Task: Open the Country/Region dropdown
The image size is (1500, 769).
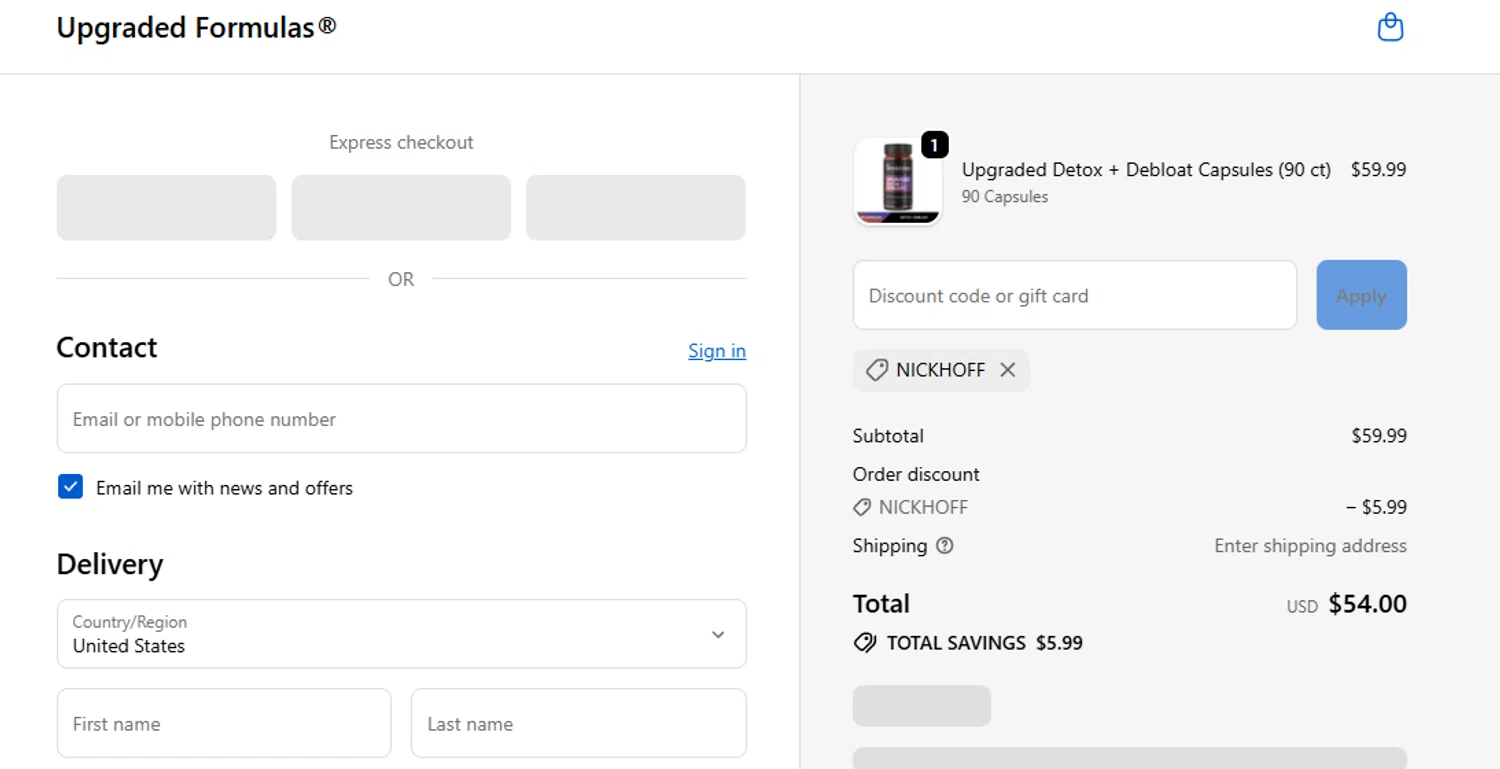Action: 401,634
